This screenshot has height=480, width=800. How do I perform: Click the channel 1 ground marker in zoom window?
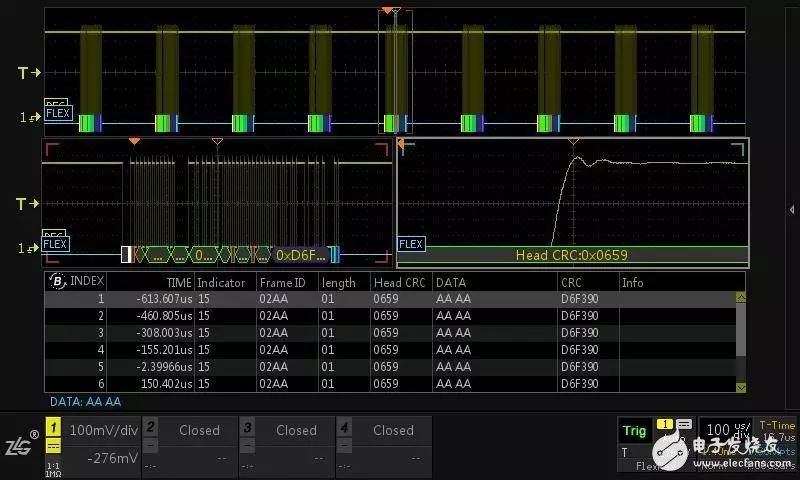[x=29, y=247]
